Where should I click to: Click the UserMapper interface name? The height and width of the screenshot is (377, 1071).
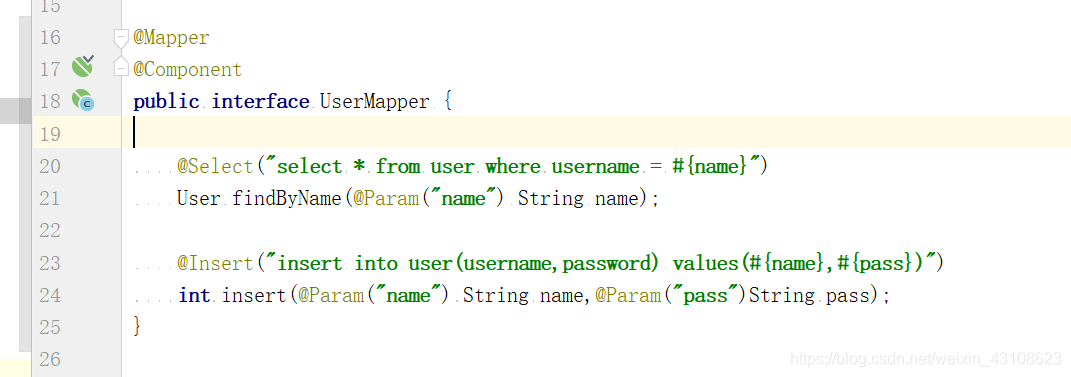(374, 102)
